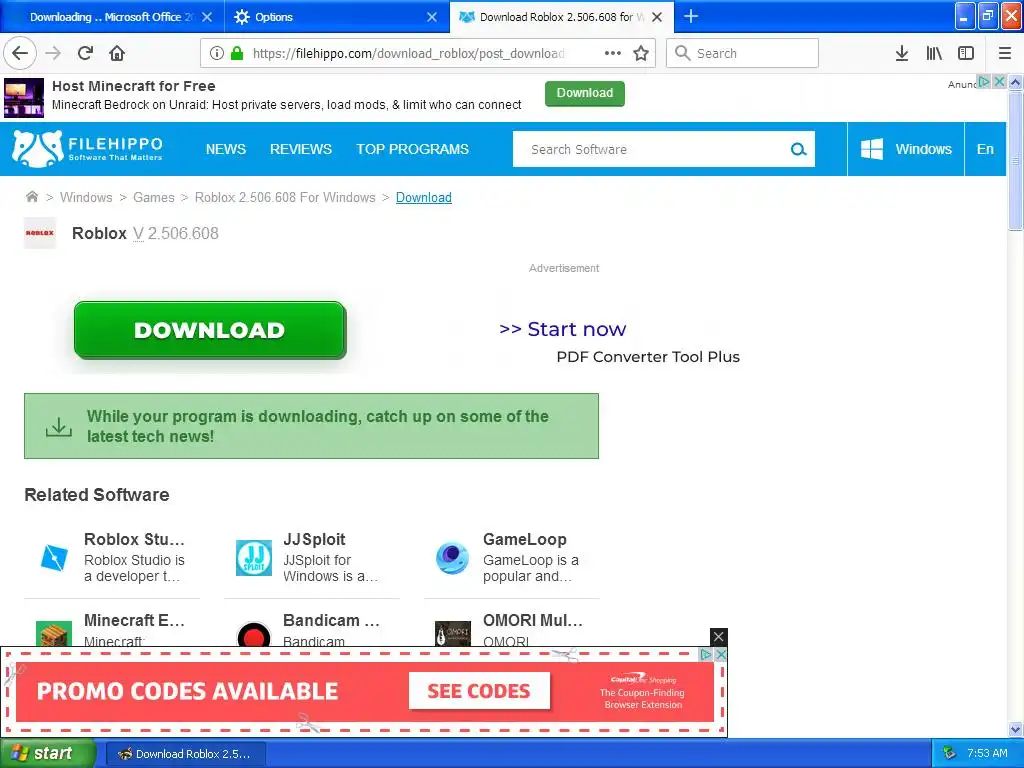Click the SEE CODES button
1024x768 pixels.
point(479,691)
